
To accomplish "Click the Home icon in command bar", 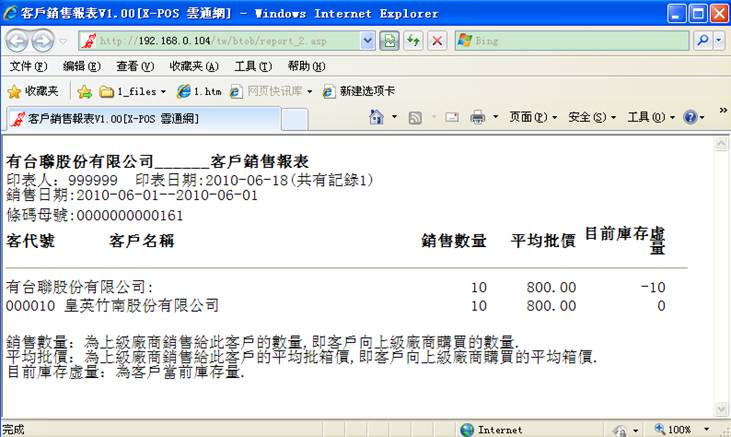I will point(377,117).
